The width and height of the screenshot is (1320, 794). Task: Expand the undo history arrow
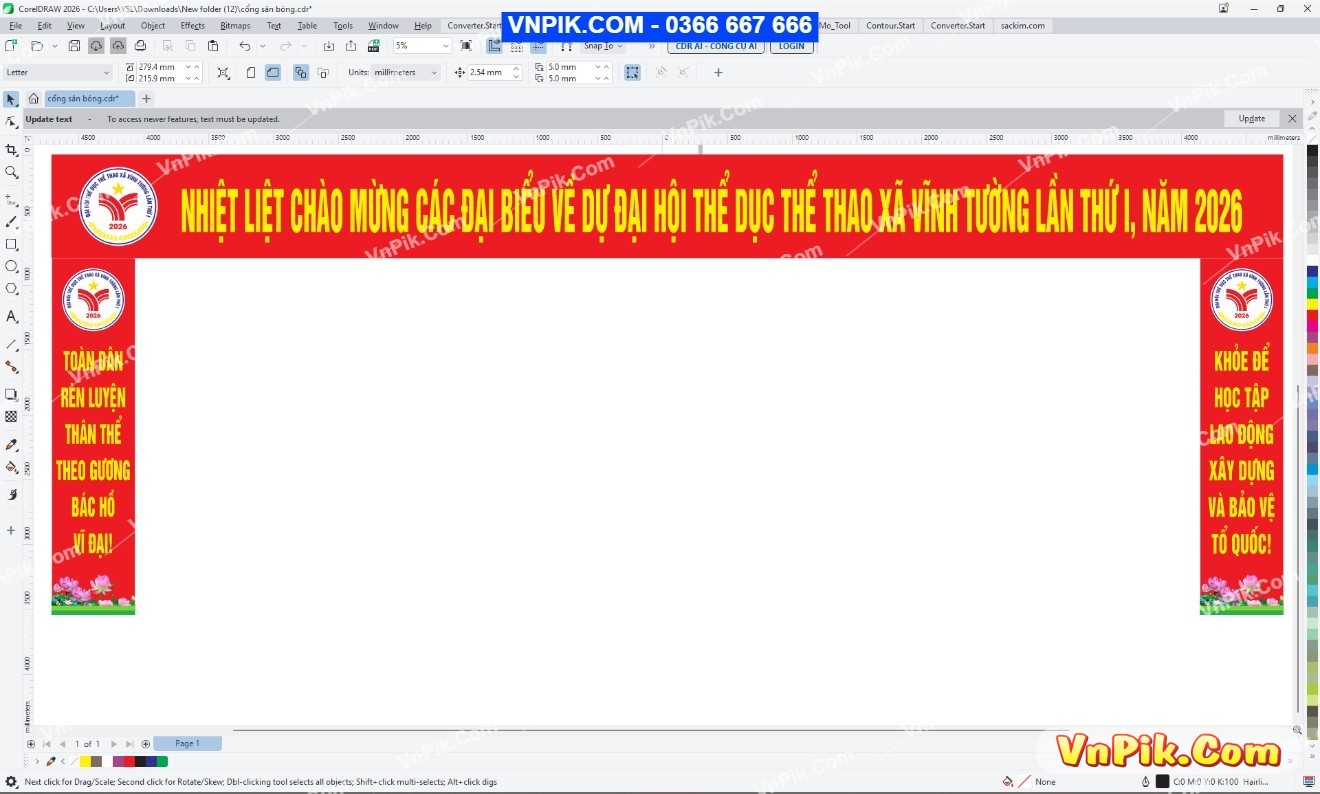click(262, 46)
